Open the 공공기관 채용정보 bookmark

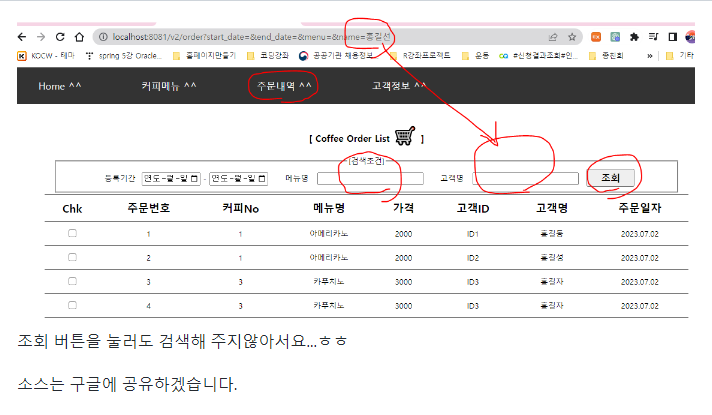(x=339, y=56)
